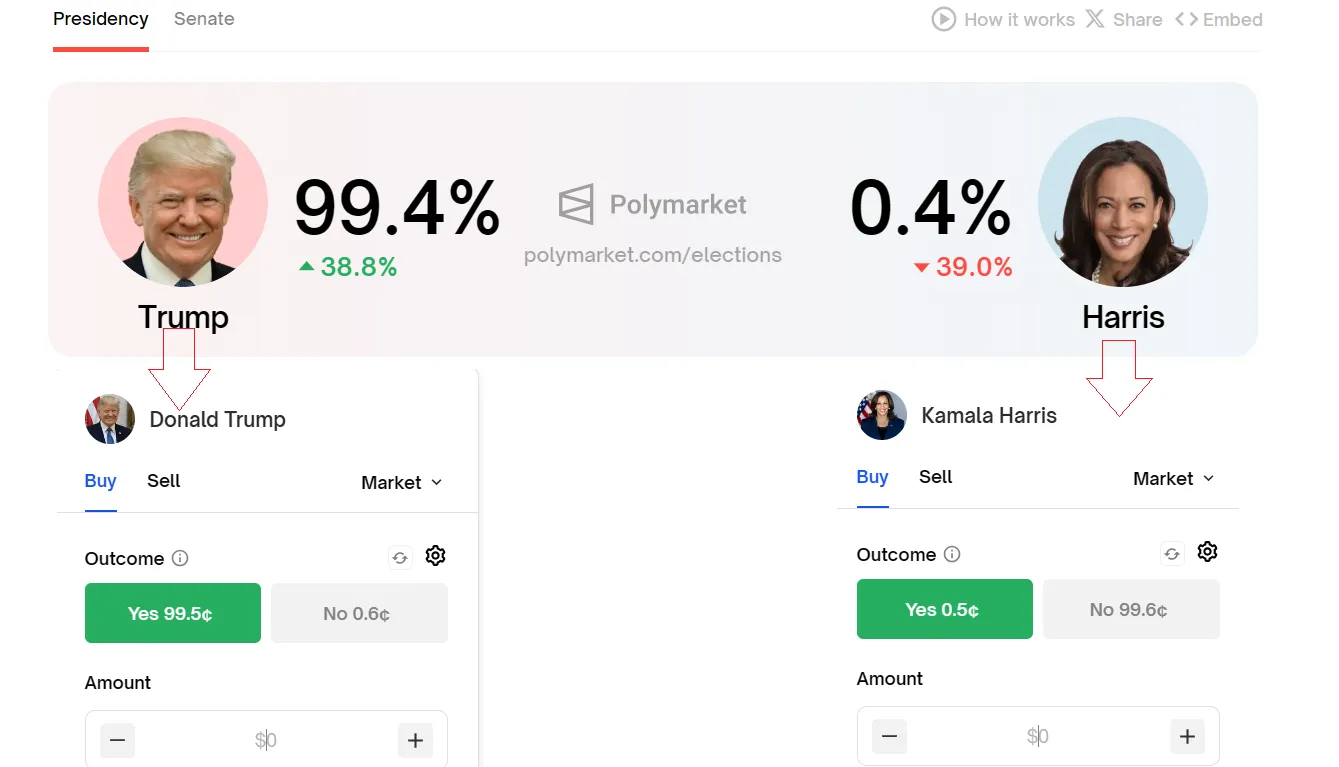The height and width of the screenshot is (767, 1339).
Task: Open the settings gear in the Kamala Harris panel
Action: (1207, 552)
